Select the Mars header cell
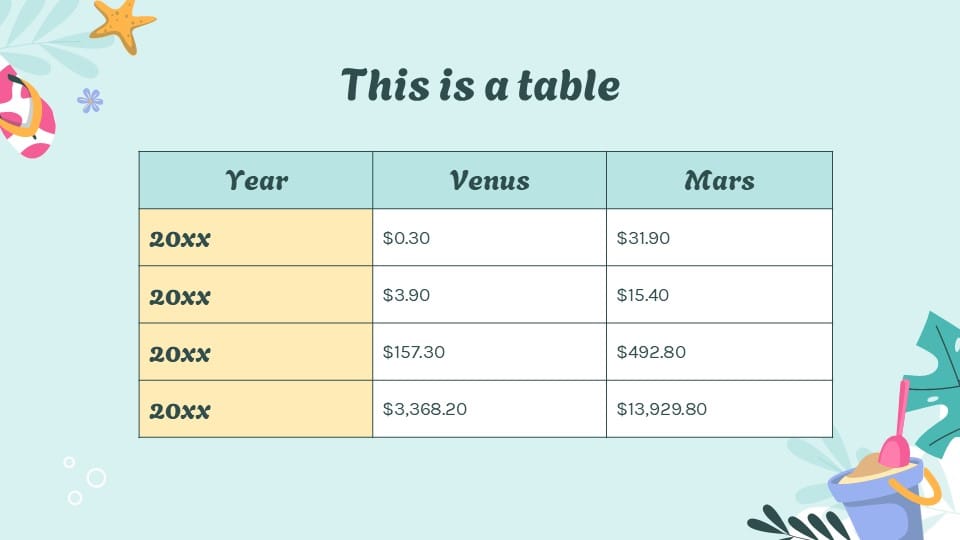 tap(719, 180)
